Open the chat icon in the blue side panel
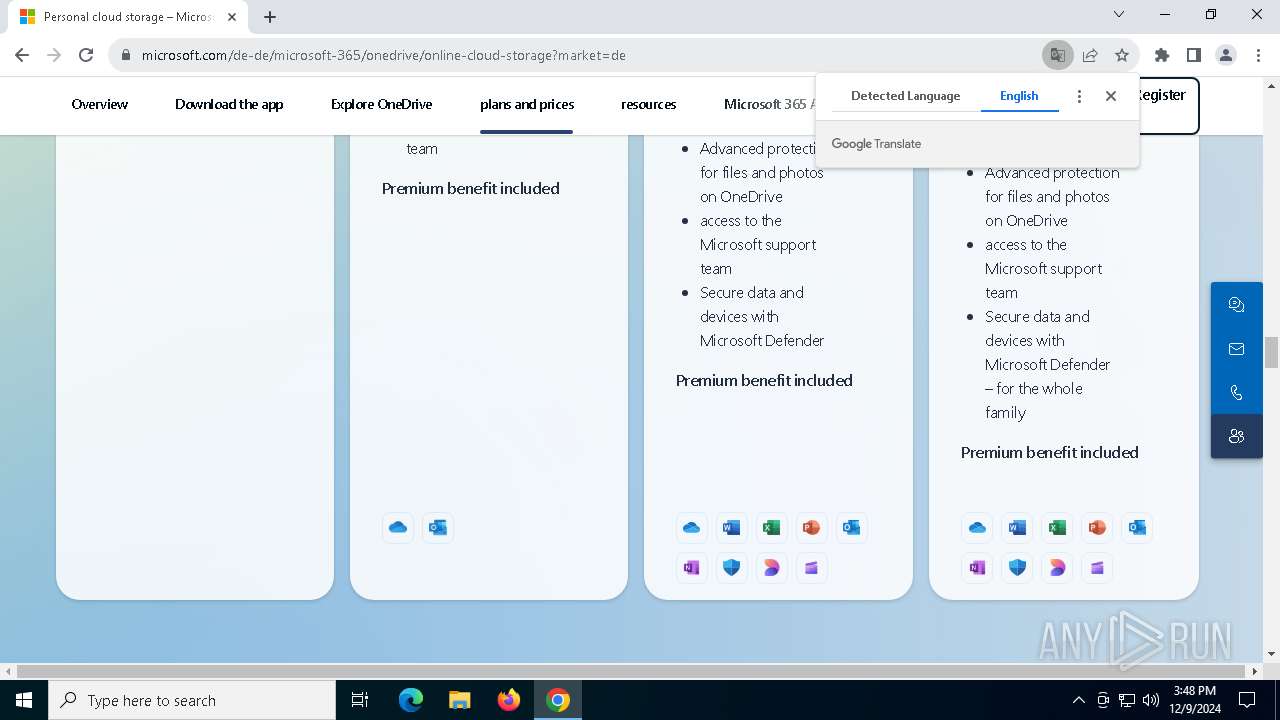The width and height of the screenshot is (1280, 720). pyautogui.click(x=1237, y=305)
